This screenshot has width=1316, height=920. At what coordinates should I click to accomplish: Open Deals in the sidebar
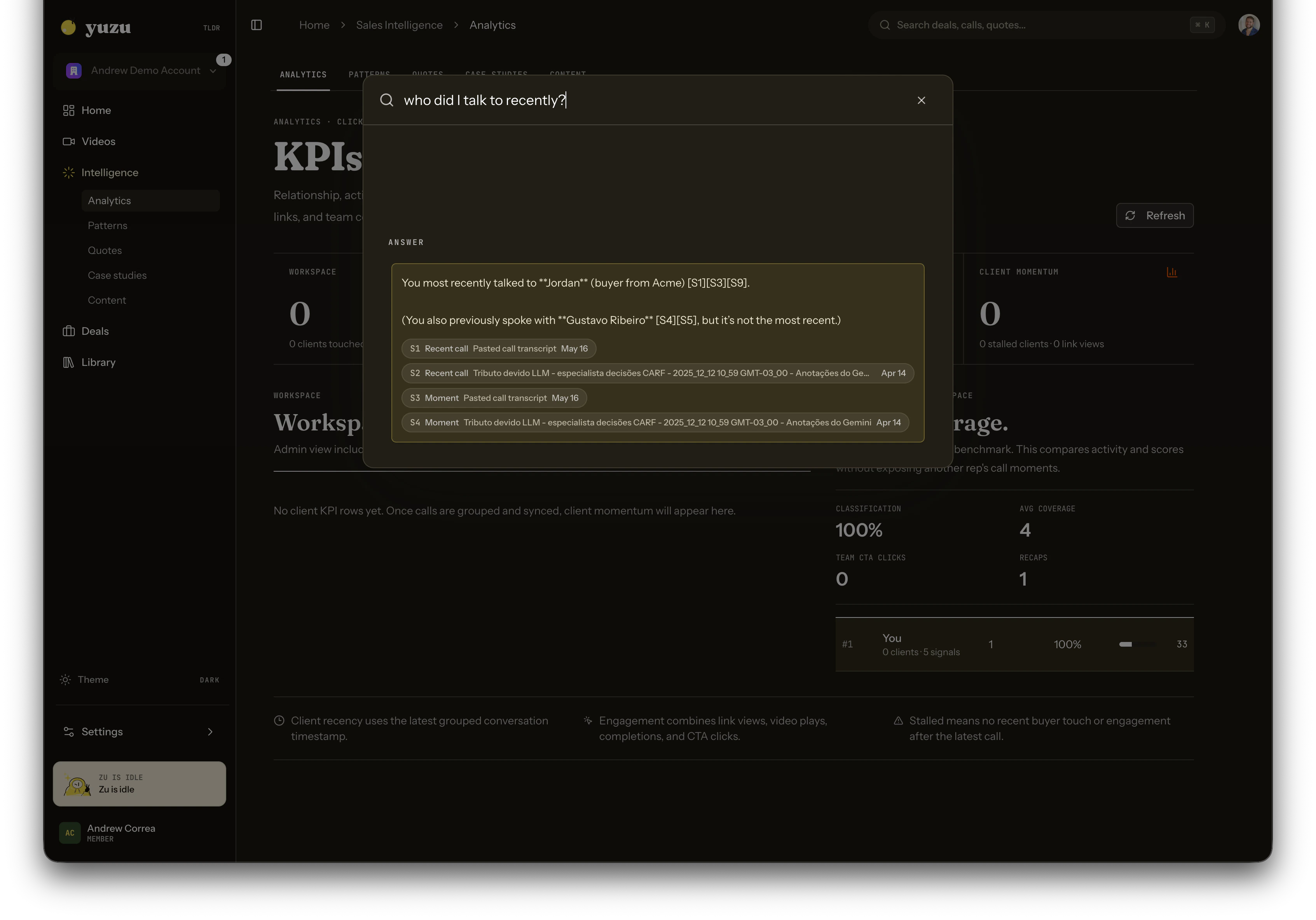[x=139, y=331]
